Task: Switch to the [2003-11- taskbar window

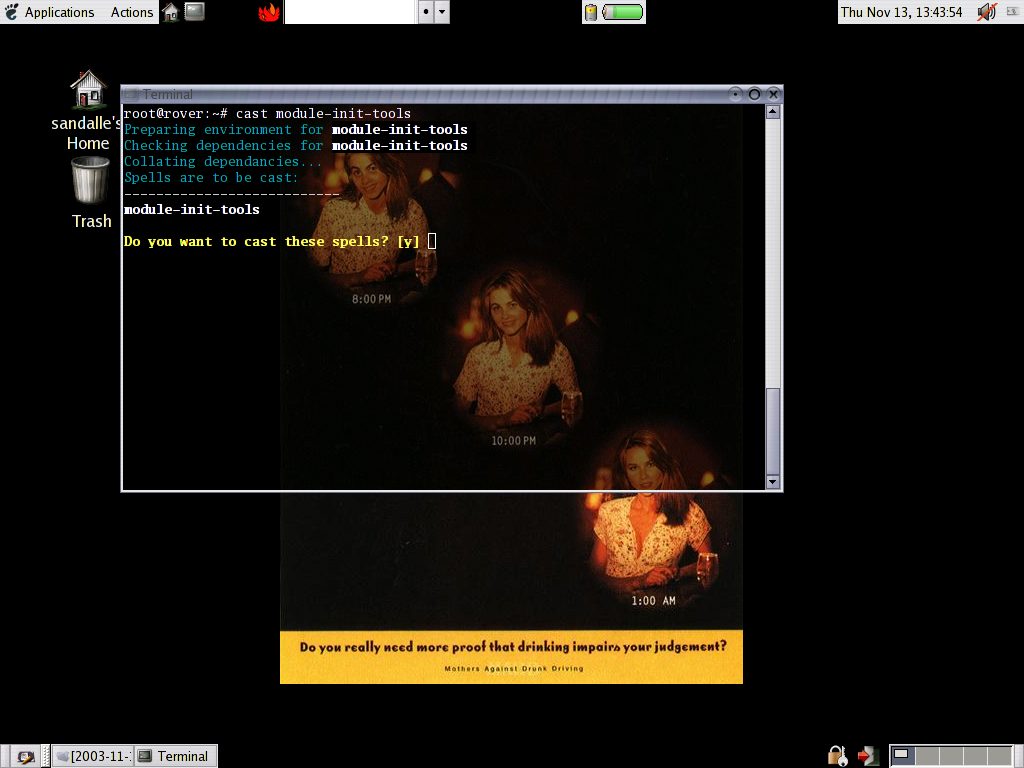Action: pyautogui.click(x=92, y=756)
